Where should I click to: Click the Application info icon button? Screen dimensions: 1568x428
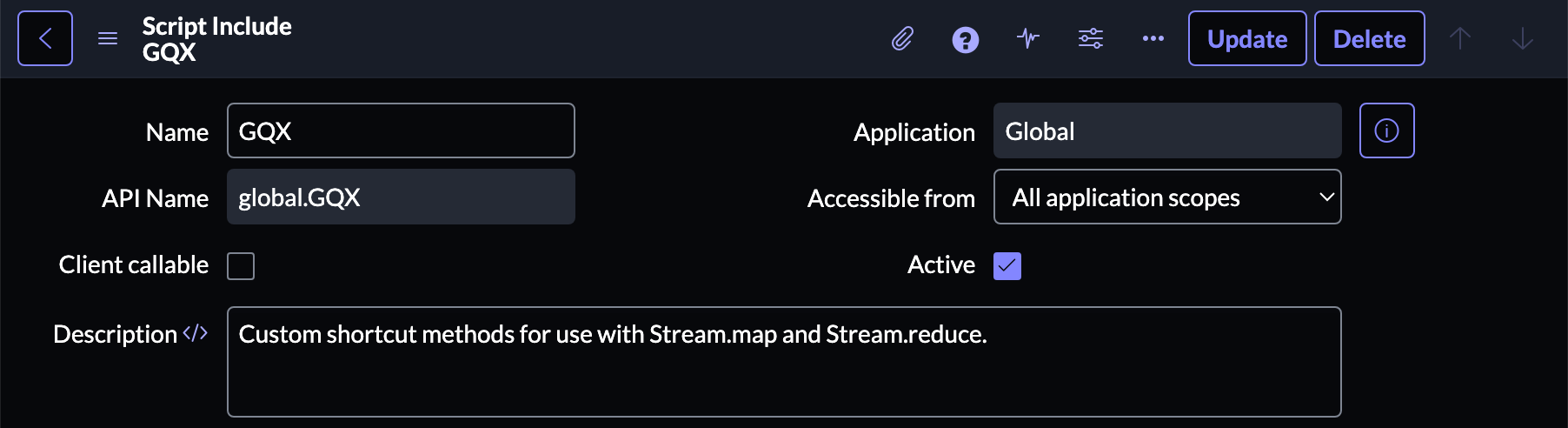1386,130
